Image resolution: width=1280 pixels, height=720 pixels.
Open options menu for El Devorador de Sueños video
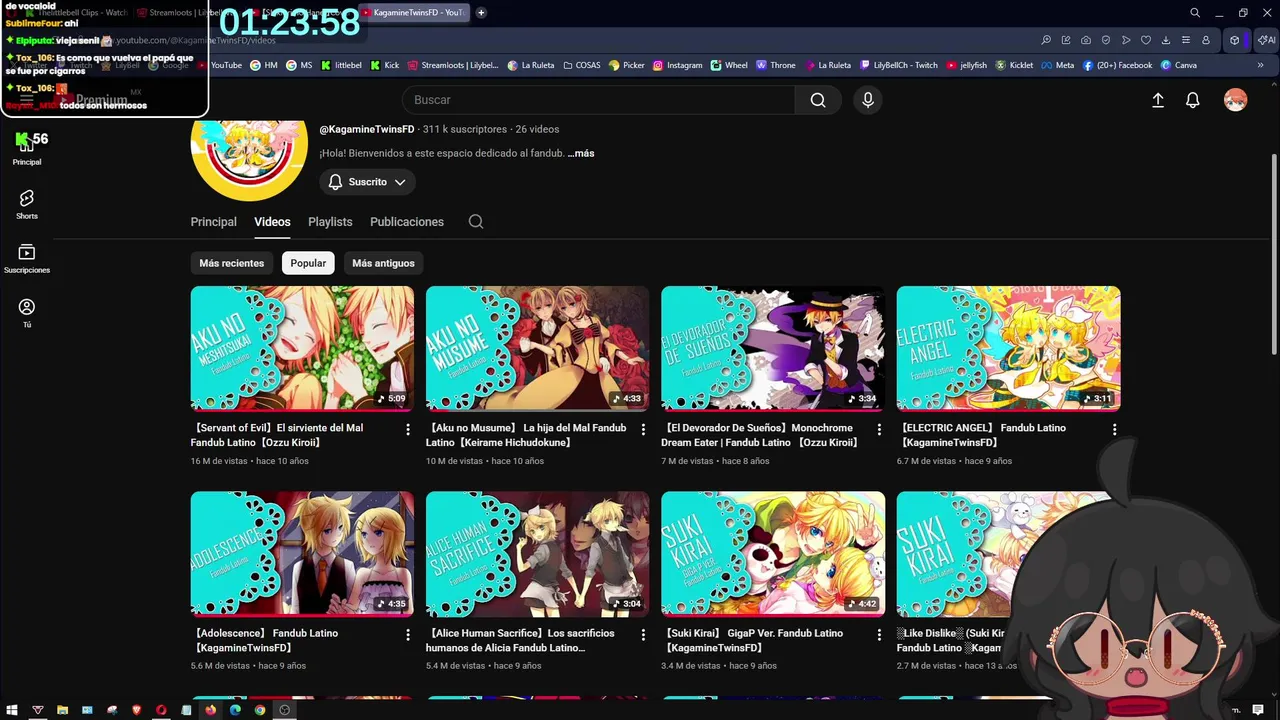879,429
